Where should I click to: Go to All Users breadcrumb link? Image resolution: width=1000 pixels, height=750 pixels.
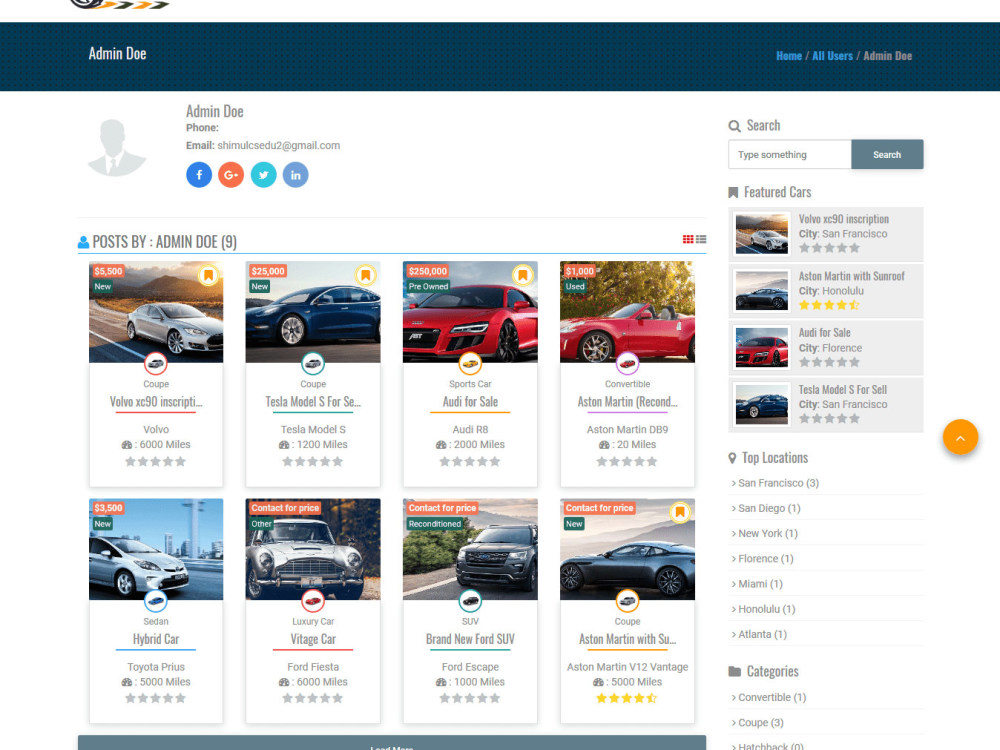coord(832,55)
